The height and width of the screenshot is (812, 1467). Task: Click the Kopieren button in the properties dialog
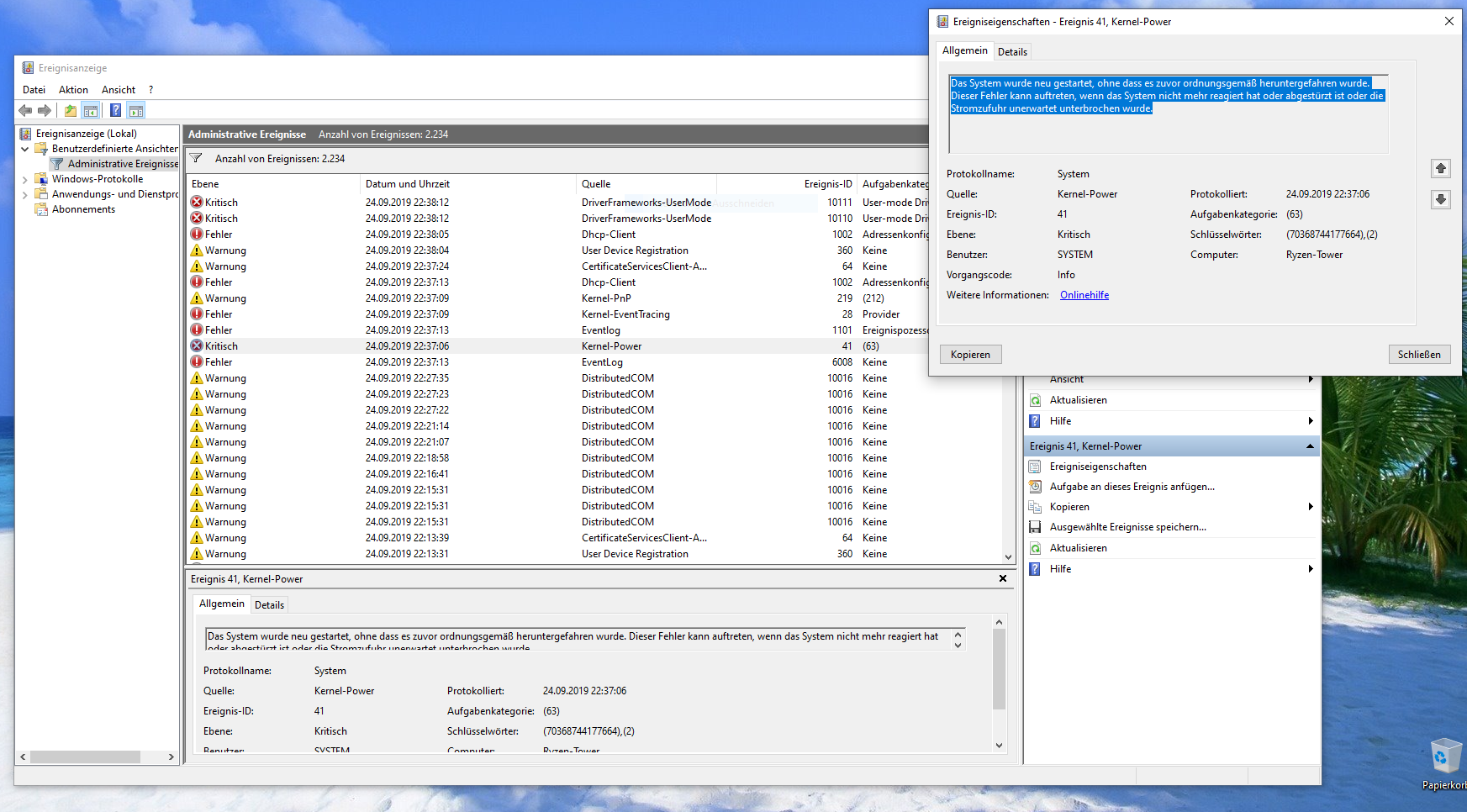(970, 355)
